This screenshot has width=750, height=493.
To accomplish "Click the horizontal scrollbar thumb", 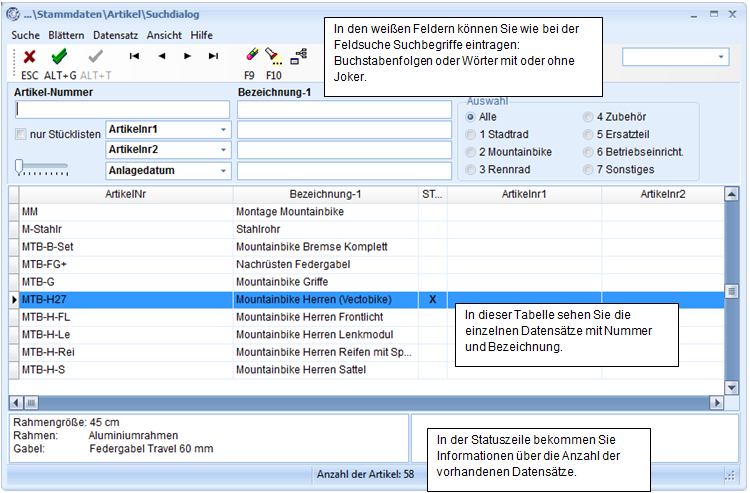I will (31, 403).
